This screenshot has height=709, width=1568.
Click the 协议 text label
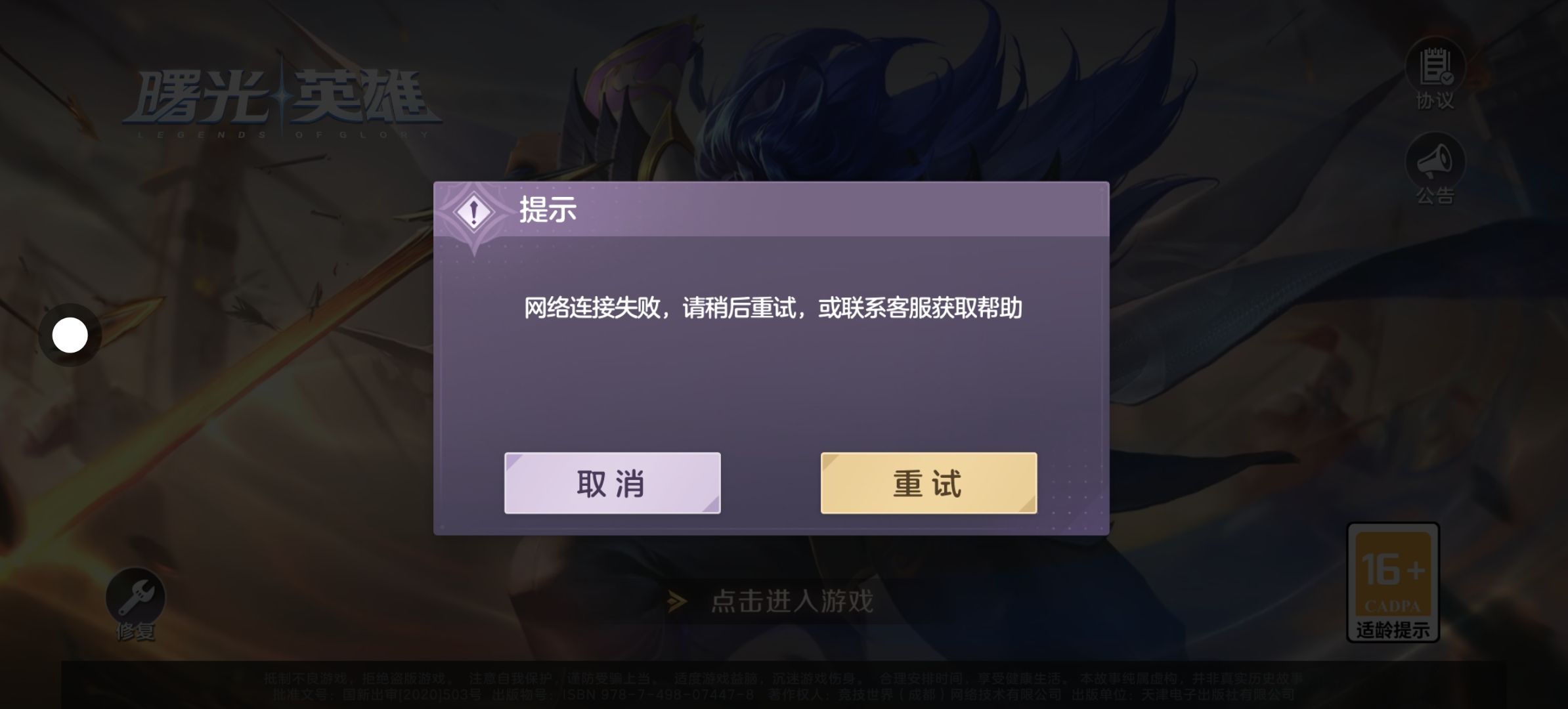(1435, 100)
